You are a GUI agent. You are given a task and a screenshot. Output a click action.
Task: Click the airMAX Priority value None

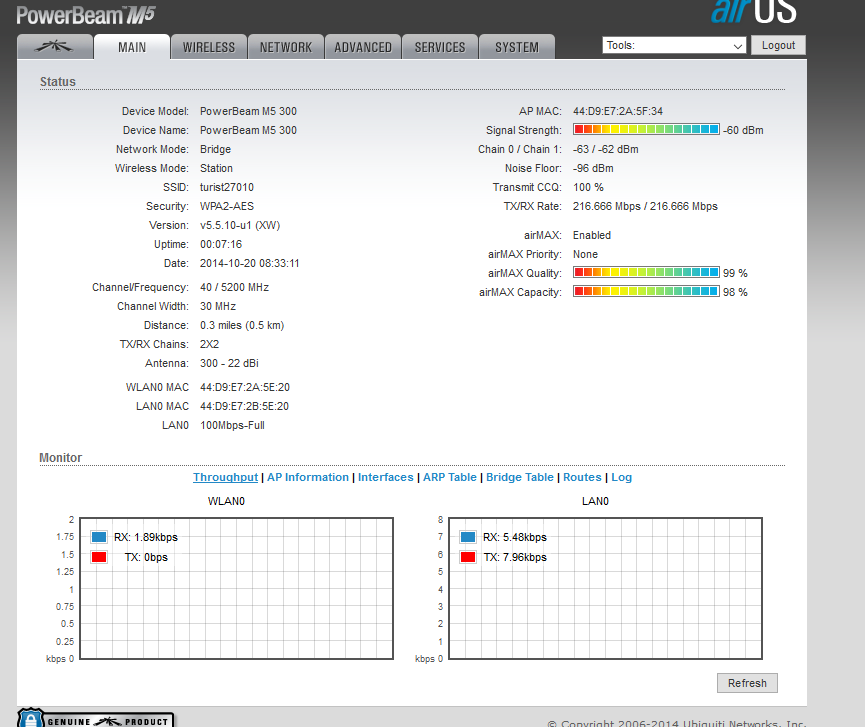tap(585, 254)
